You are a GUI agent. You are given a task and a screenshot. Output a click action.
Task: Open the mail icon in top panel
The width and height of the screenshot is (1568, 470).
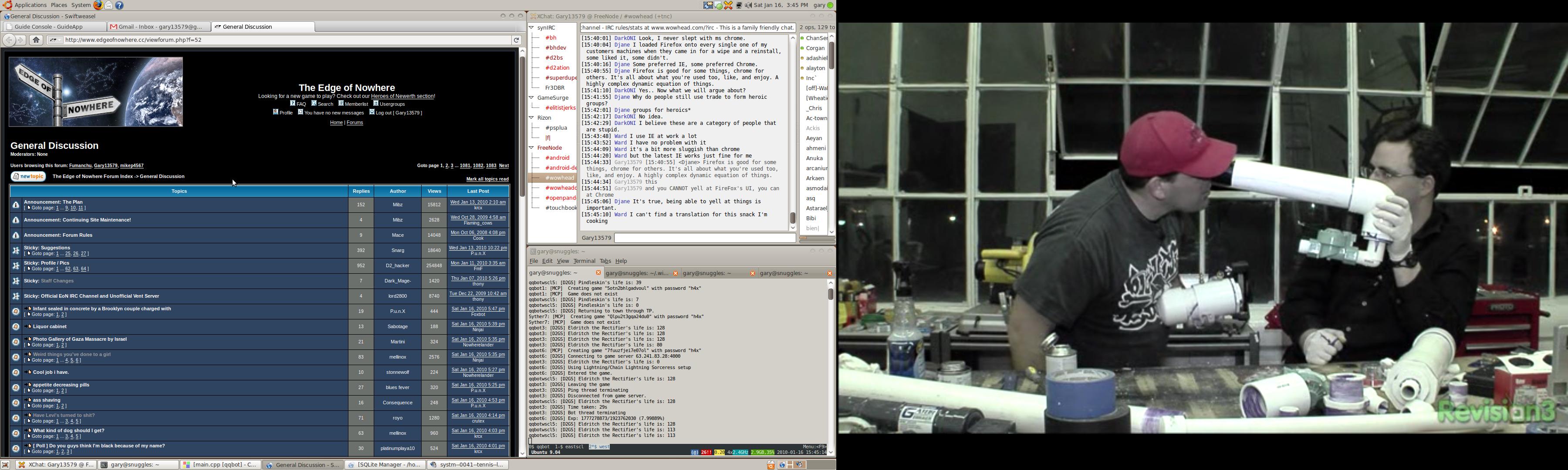(108, 5)
